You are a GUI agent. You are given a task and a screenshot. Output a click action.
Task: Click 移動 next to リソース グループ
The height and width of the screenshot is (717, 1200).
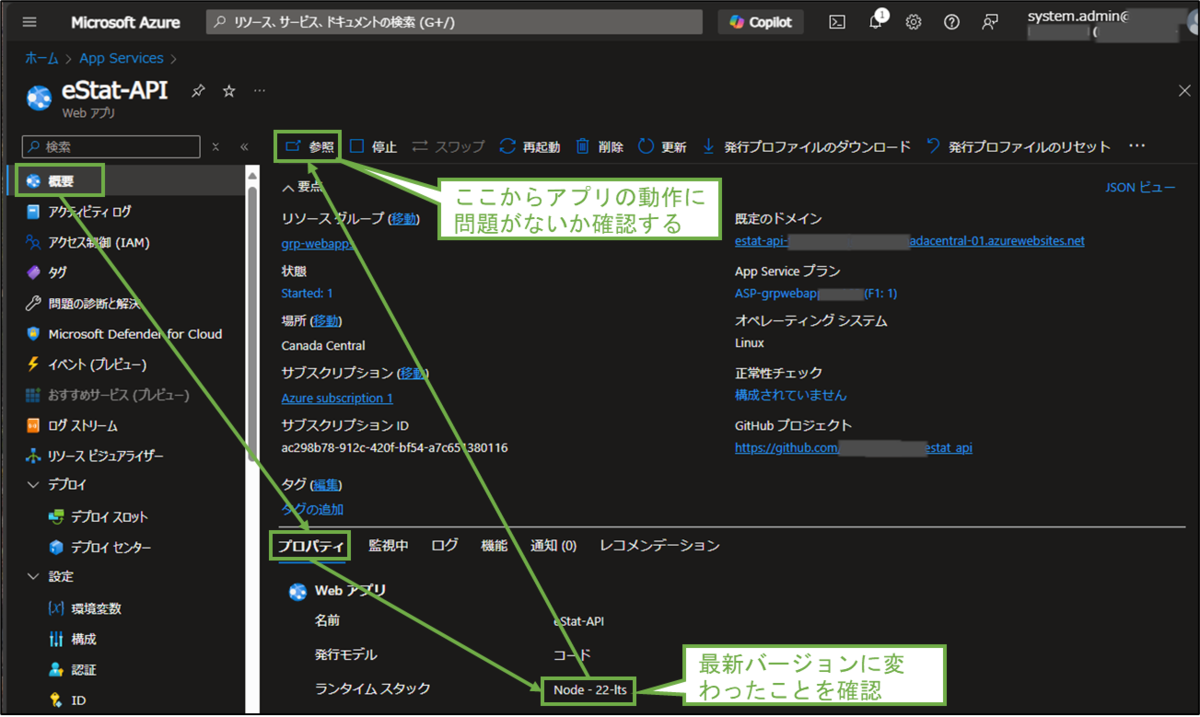404,218
